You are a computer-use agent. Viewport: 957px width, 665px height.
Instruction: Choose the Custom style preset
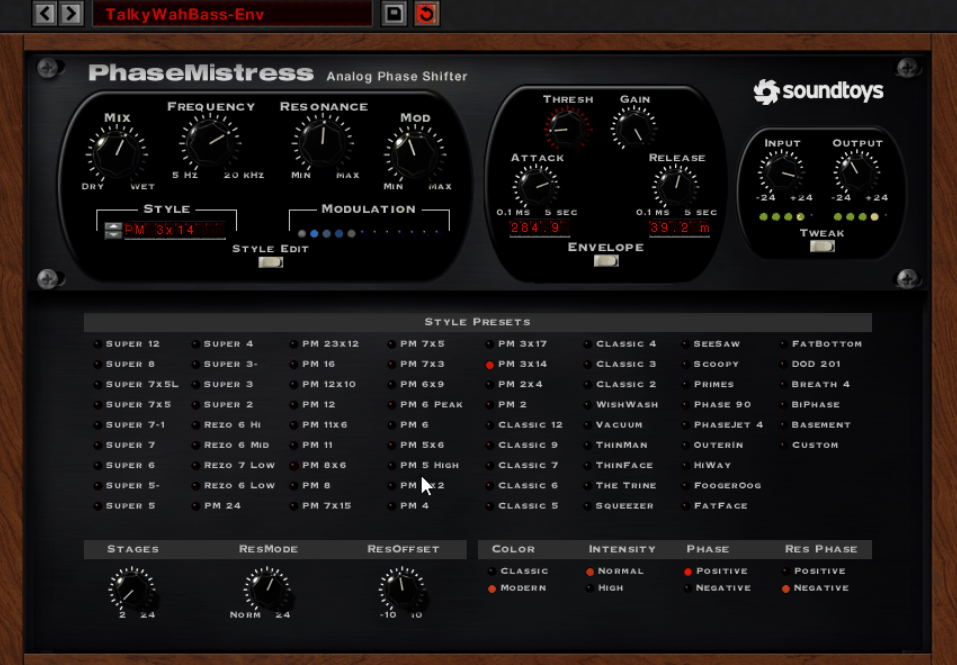(x=810, y=445)
